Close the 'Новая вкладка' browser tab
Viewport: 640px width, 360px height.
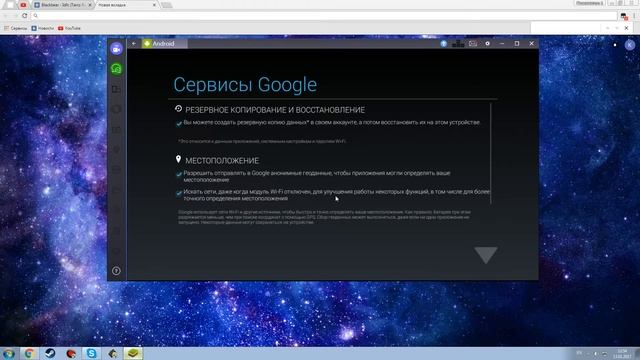[154, 5]
